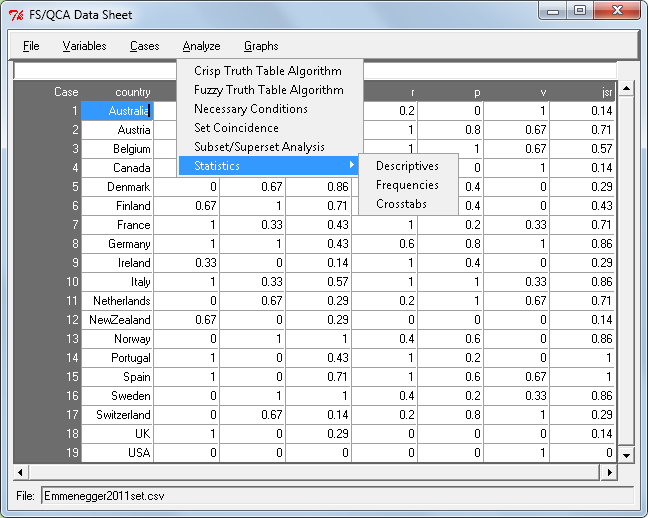Choose Set Coincidence menu entry
This screenshot has height=518, width=648.
[x=236, y=128]
